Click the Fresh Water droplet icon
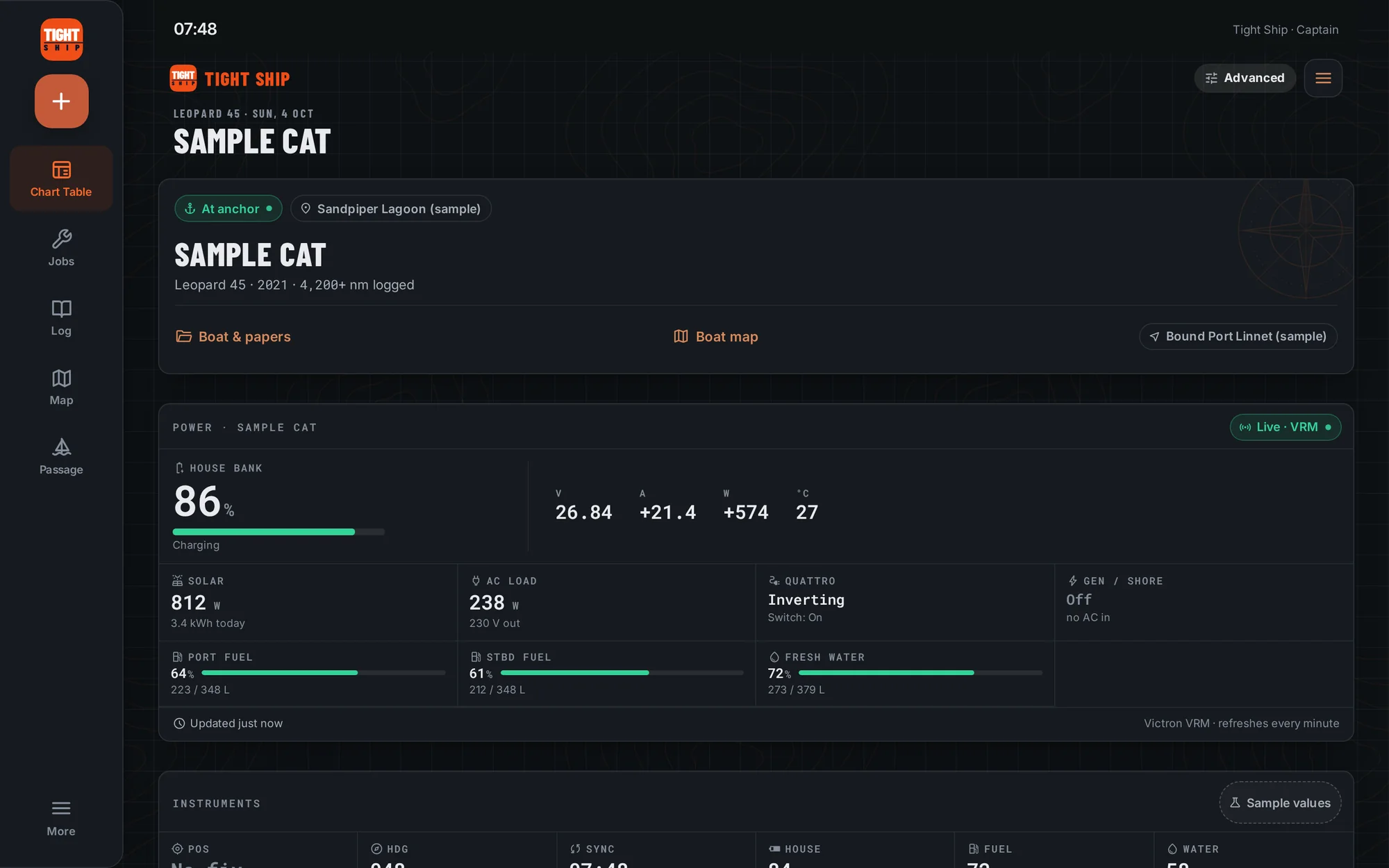 774,657
